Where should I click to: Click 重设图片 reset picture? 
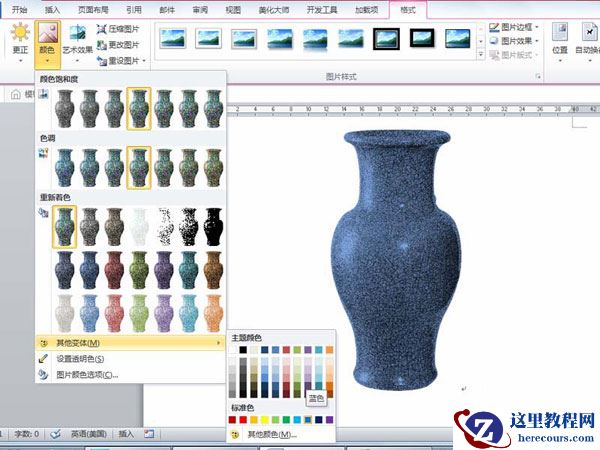(118, 60)
